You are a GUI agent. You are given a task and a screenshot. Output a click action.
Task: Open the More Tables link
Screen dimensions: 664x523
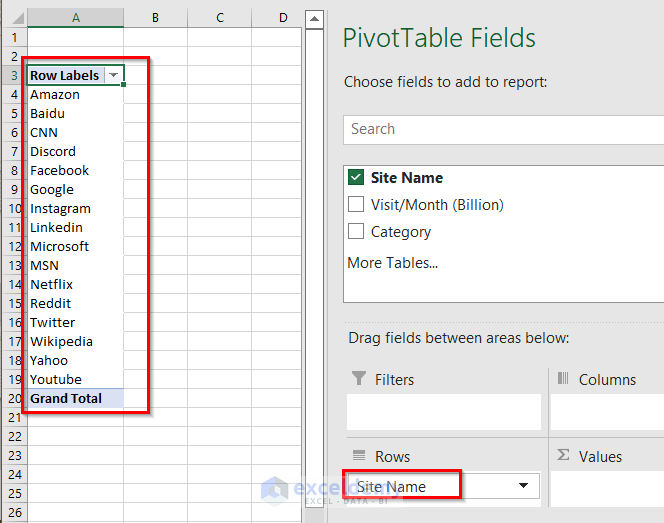coord(392,263)
